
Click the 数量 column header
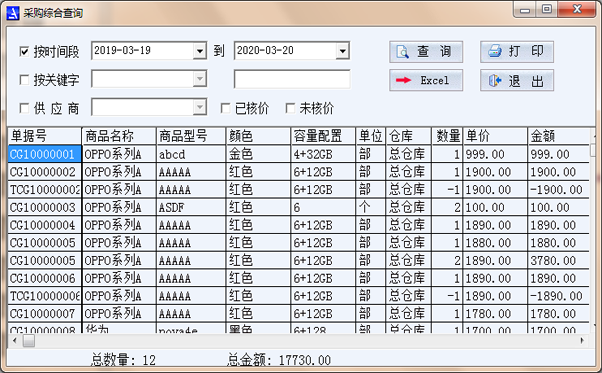(x=447, y=136)
